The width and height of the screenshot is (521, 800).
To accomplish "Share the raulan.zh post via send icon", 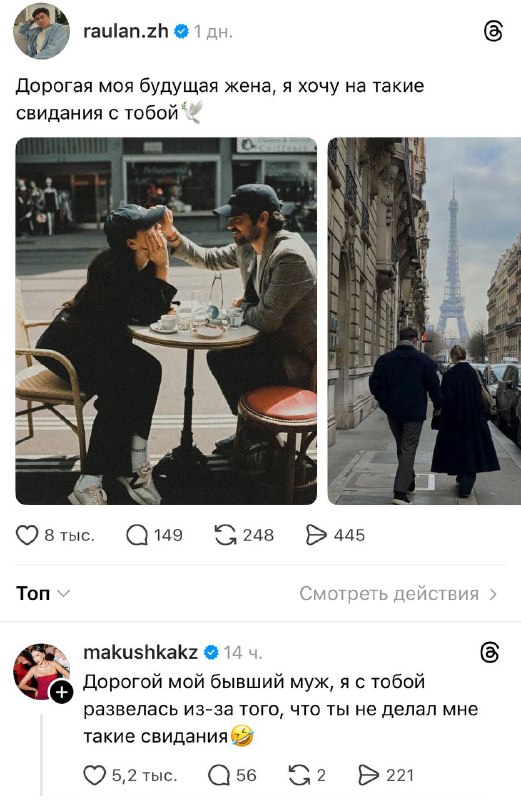I will tap(316, 535).
